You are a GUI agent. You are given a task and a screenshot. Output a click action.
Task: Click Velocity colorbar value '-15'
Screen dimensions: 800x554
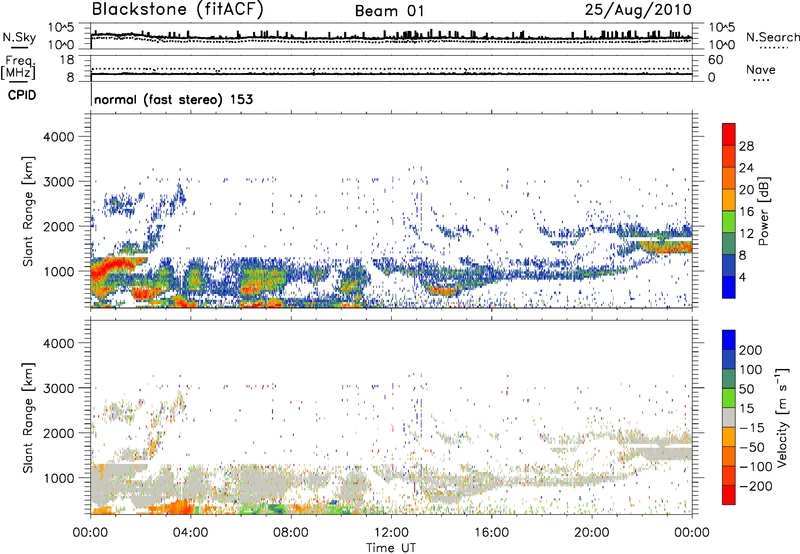(x=752, y=428)
